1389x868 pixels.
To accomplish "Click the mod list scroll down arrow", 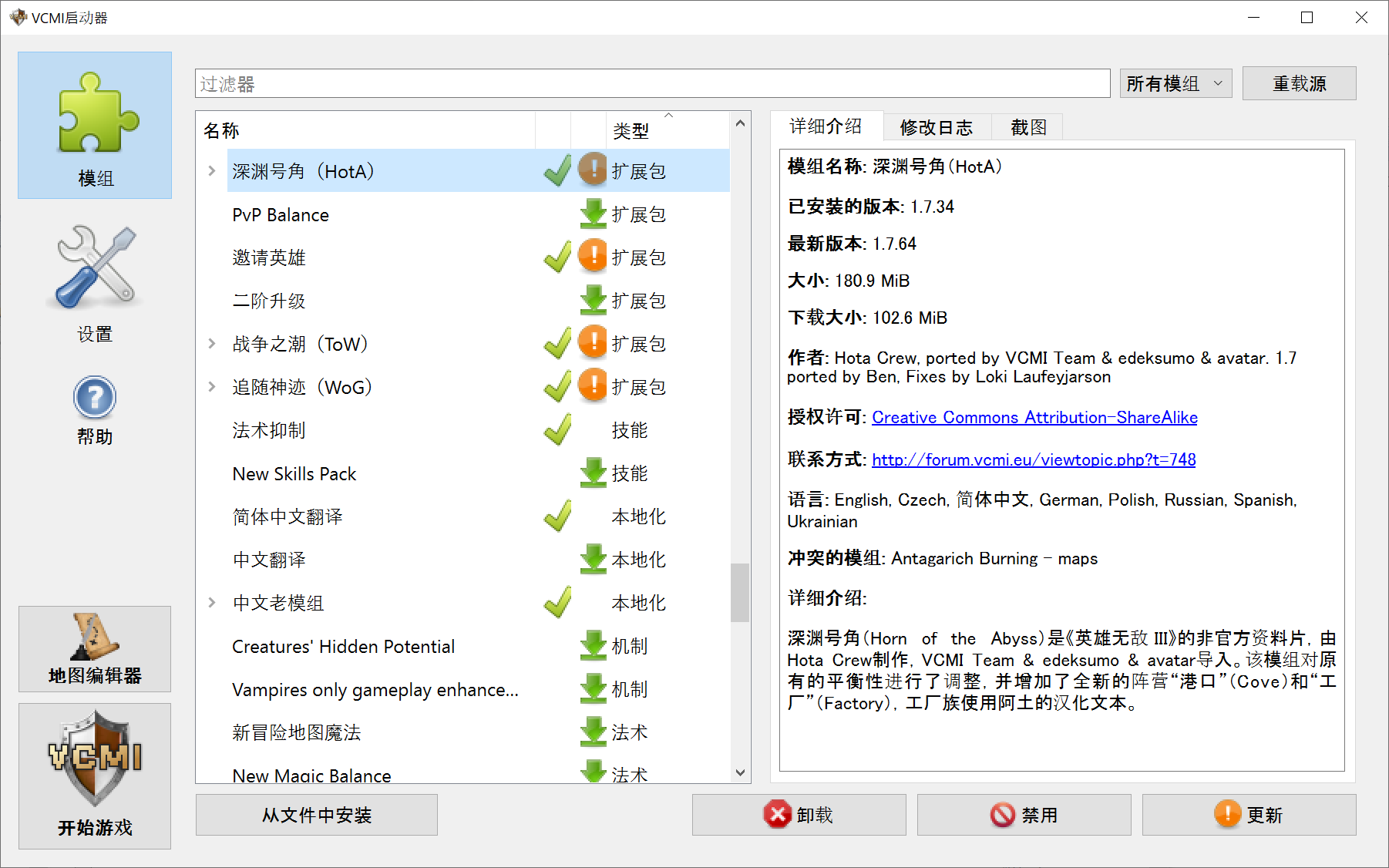I will coord(740,772).
